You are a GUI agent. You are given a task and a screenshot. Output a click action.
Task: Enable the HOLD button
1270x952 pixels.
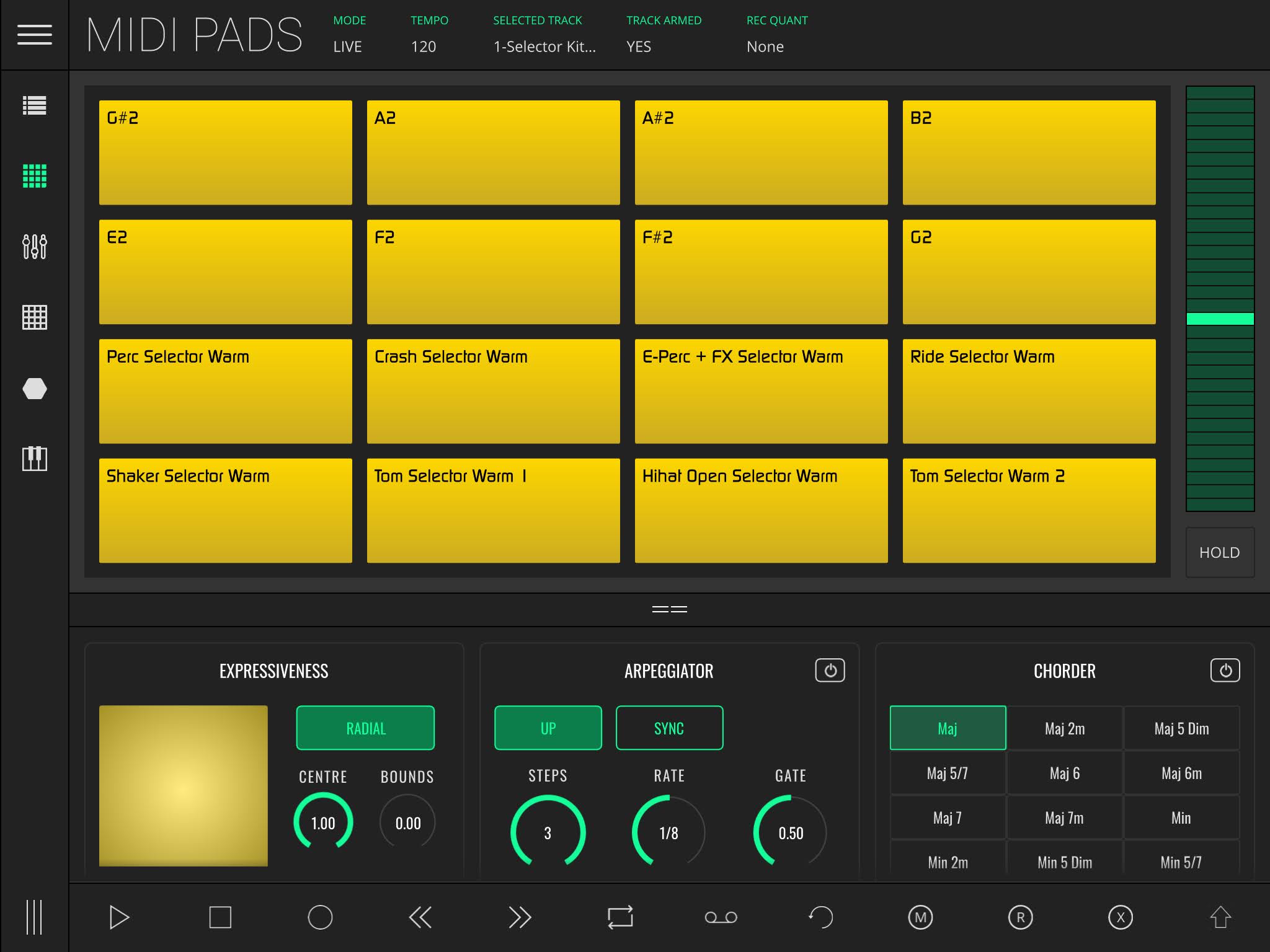[1220, 551]
